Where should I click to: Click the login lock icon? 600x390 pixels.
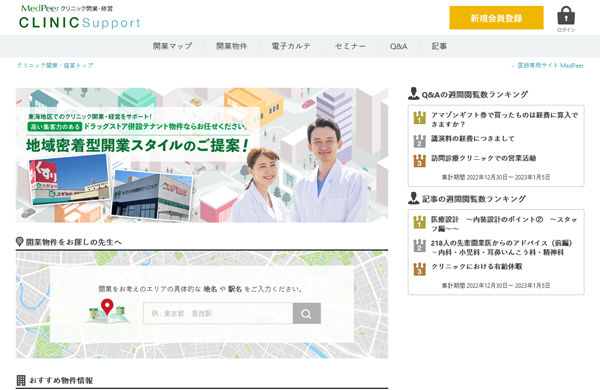[x=566, y=16]
